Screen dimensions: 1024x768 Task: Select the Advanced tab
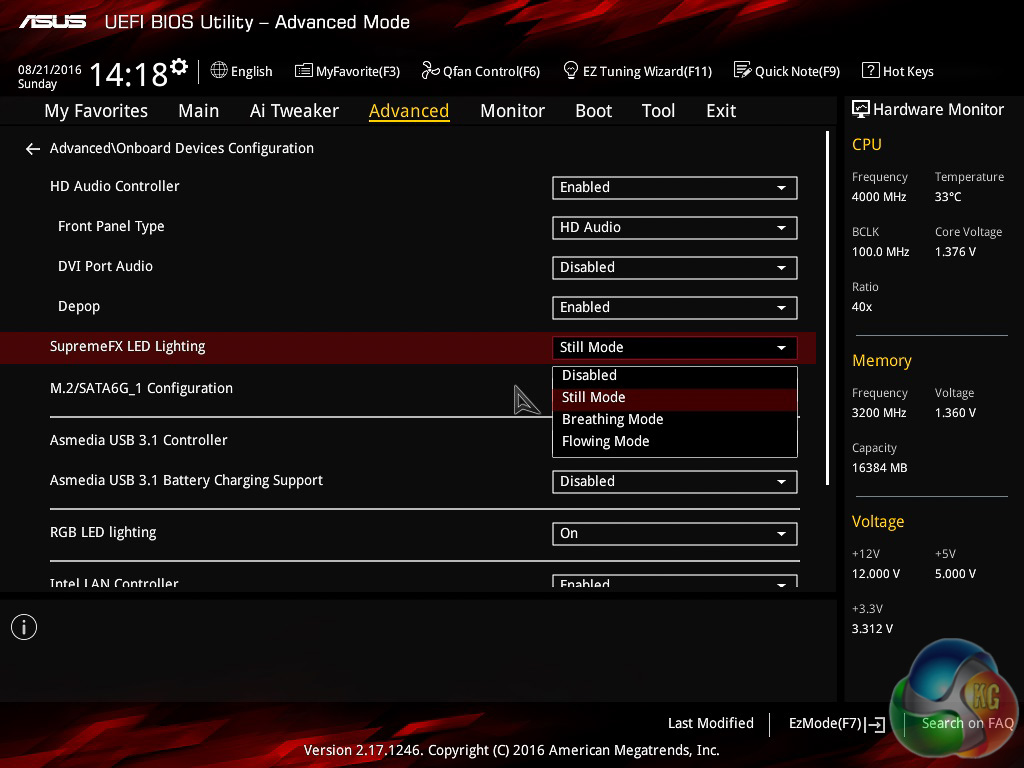(x=409, y=111)
